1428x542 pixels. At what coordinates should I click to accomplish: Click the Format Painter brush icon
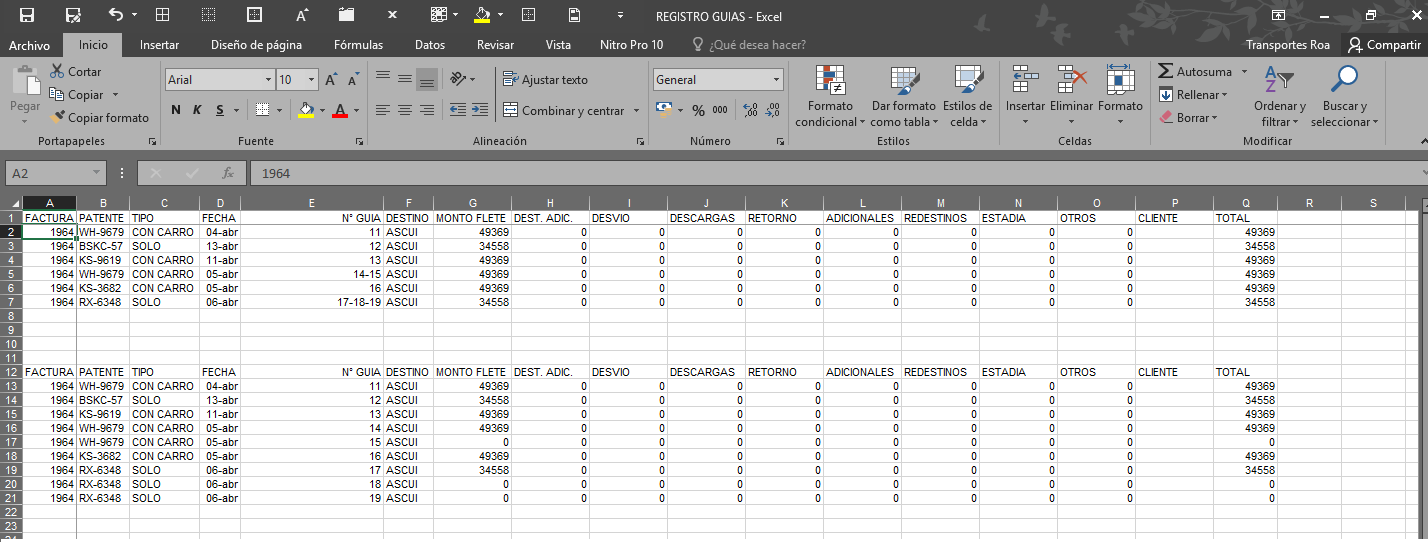[58, 118]
